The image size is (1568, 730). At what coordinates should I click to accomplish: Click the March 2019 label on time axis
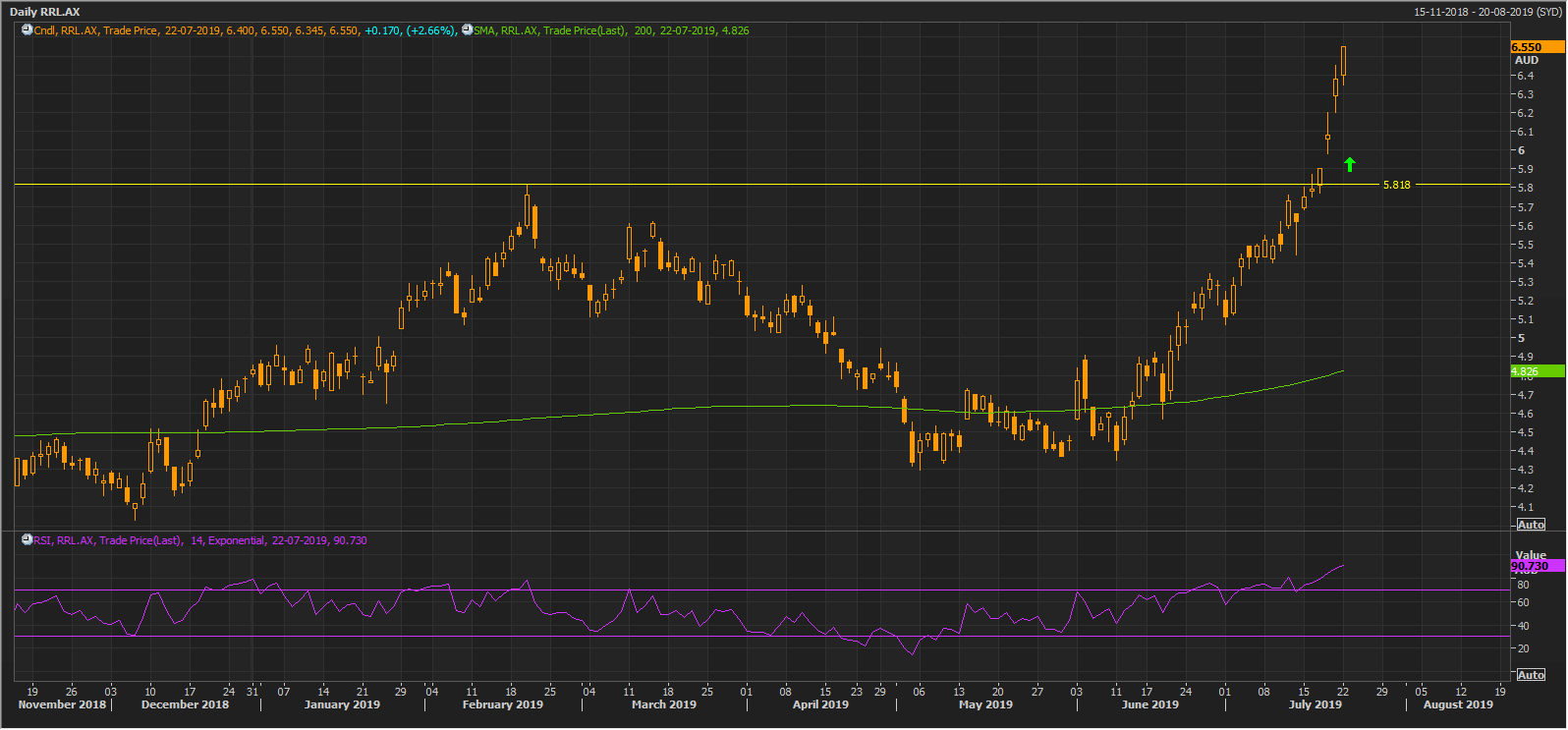pyautogui.click(x=664, y=704)
